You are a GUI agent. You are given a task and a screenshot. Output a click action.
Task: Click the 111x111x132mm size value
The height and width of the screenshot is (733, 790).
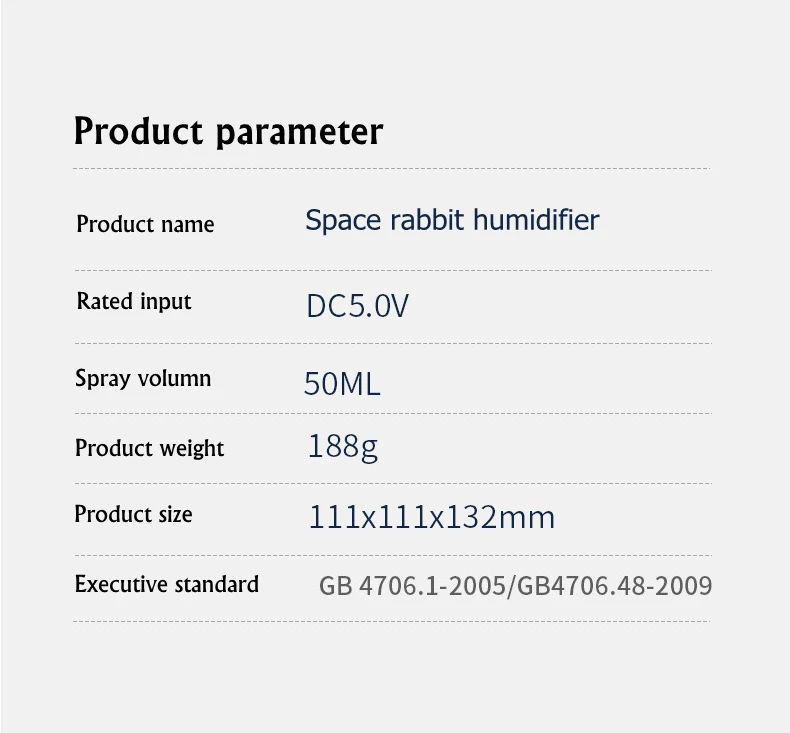432,517
